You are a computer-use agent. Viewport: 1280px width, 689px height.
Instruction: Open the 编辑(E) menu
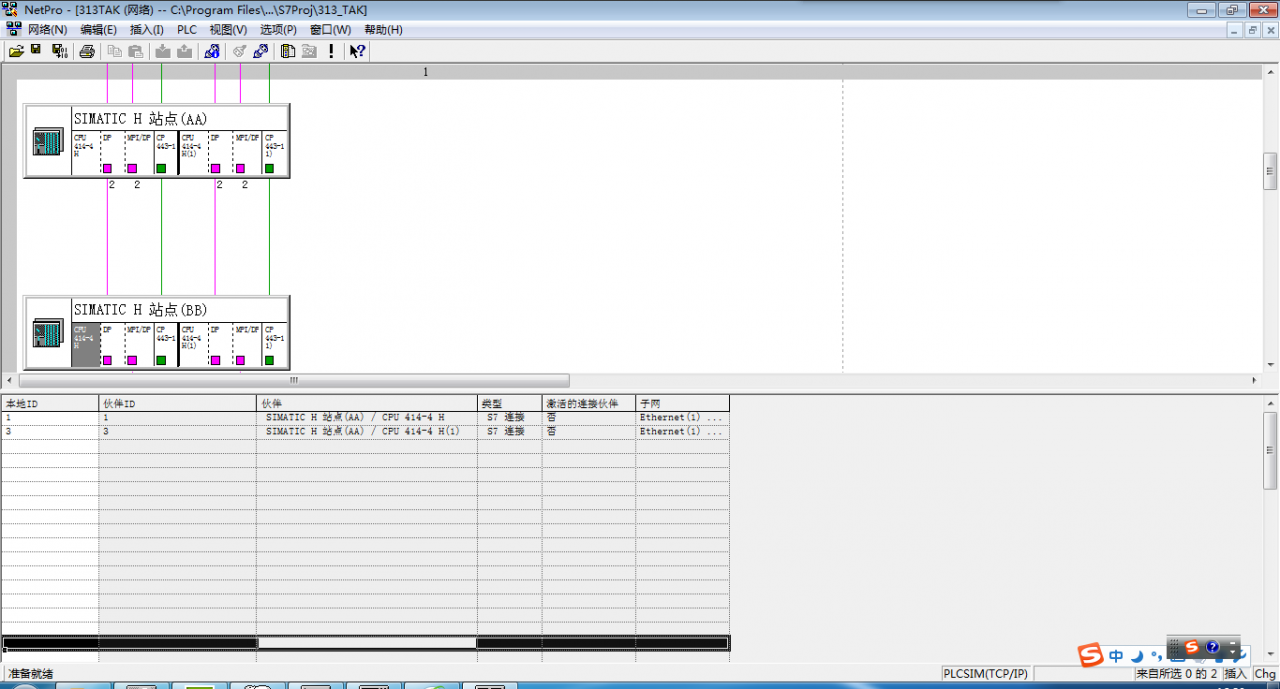[x=98, y=30]
